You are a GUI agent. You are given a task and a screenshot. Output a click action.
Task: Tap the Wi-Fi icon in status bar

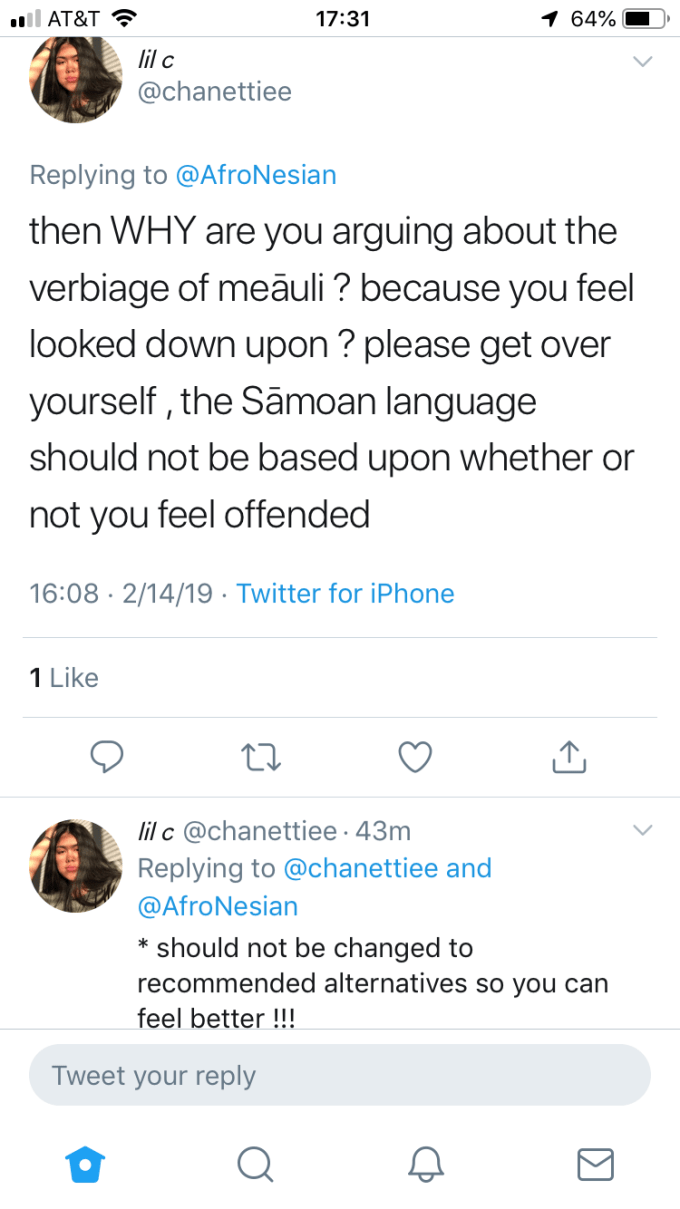pyautogui.click(x=124, y=18)
